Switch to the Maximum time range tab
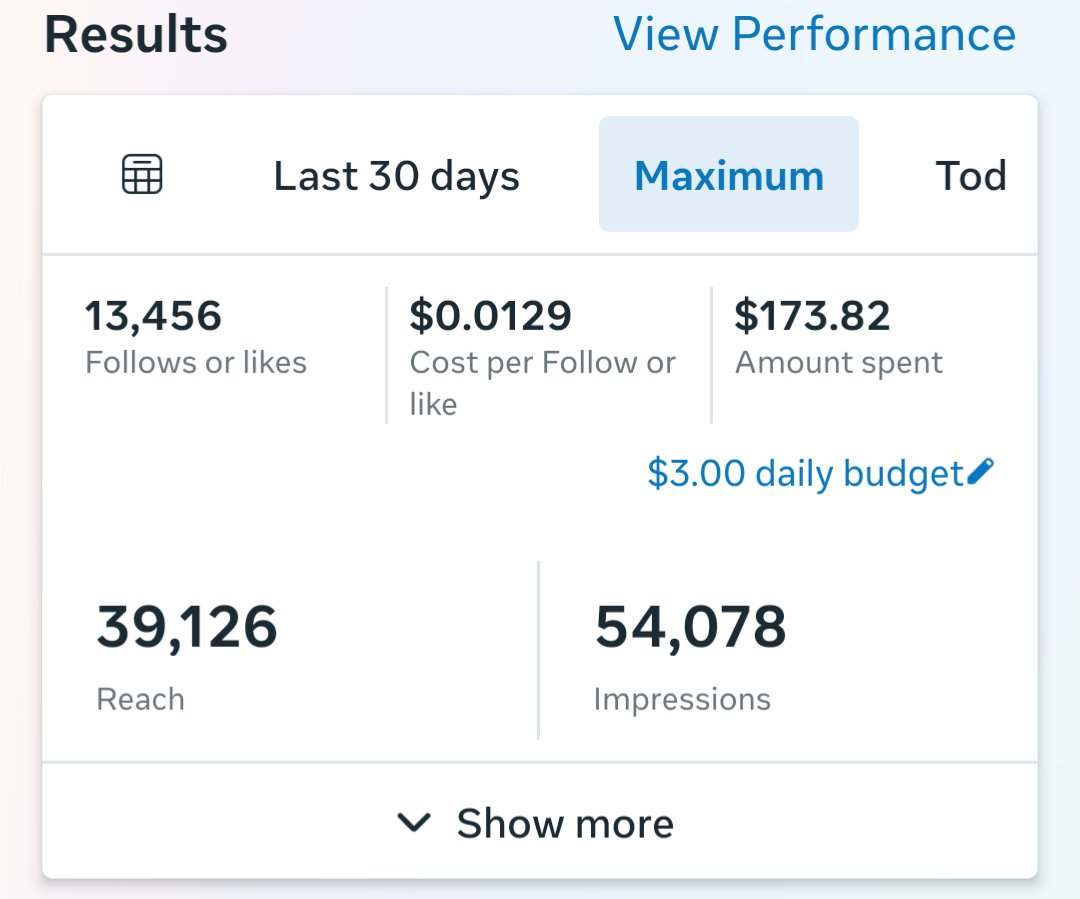The width and height of the screenshot is (1080, 899). (x=729, y=174)
